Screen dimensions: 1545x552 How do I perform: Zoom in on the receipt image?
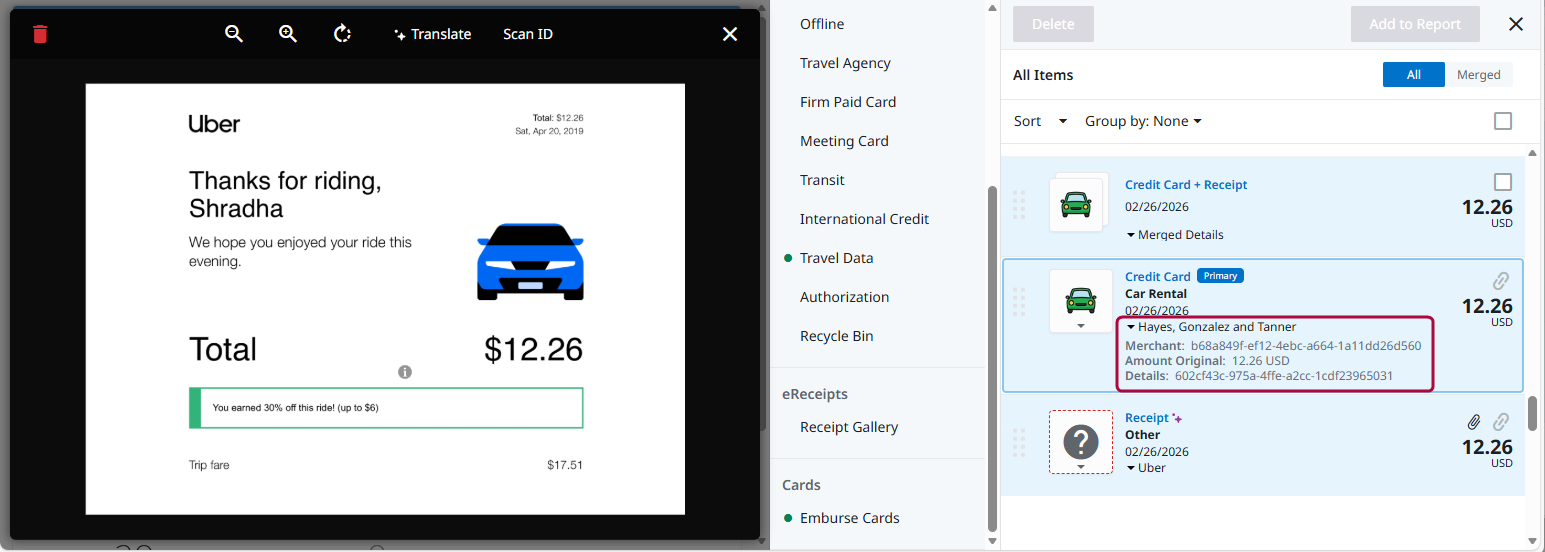click(x=288, y=34)
